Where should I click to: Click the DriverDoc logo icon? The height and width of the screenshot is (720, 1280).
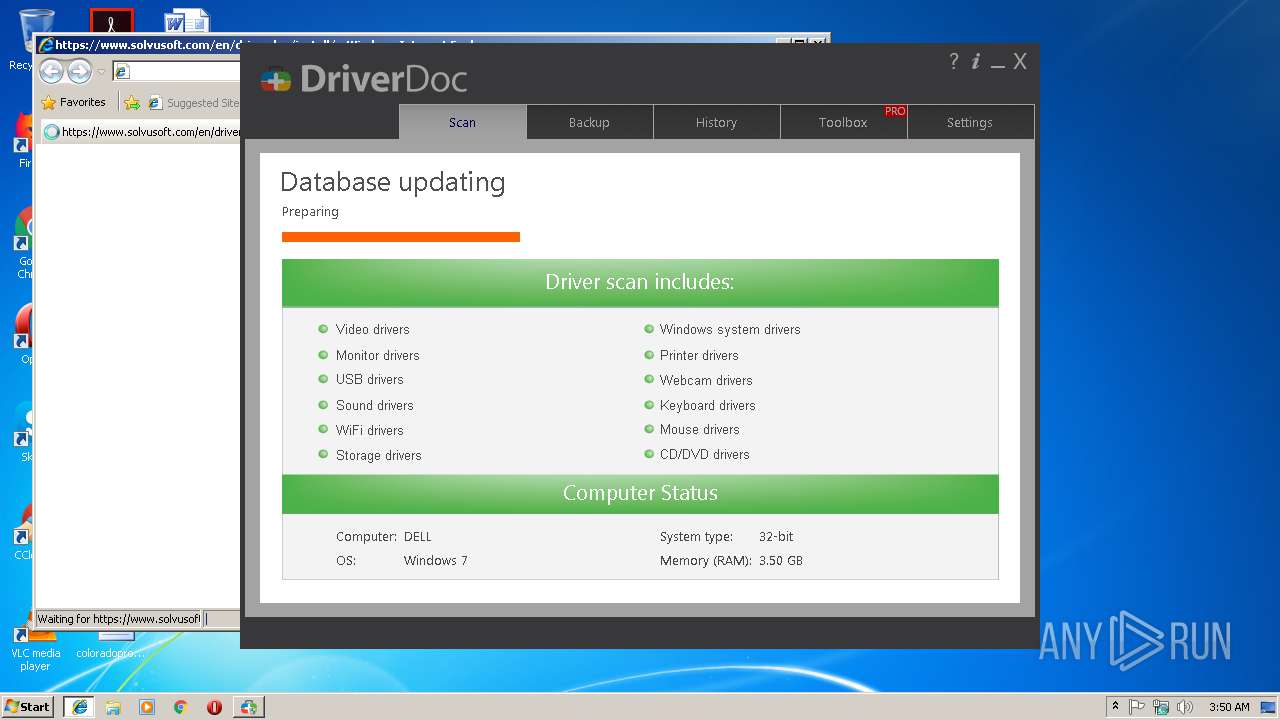click(x=276, y=79)
